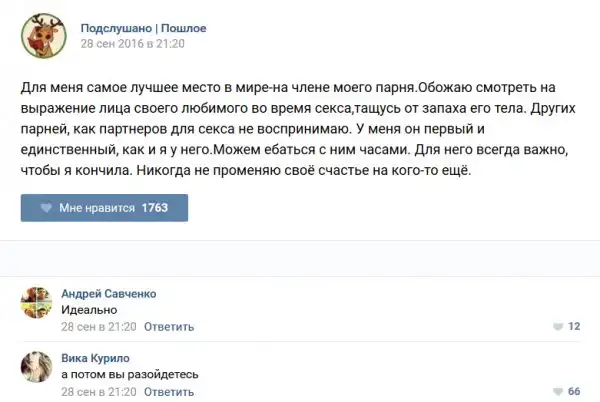The height and width of the screenshot is (402, 600).
Task: Like Вика Курило's comment via heart icon
Action: [558, 391]
